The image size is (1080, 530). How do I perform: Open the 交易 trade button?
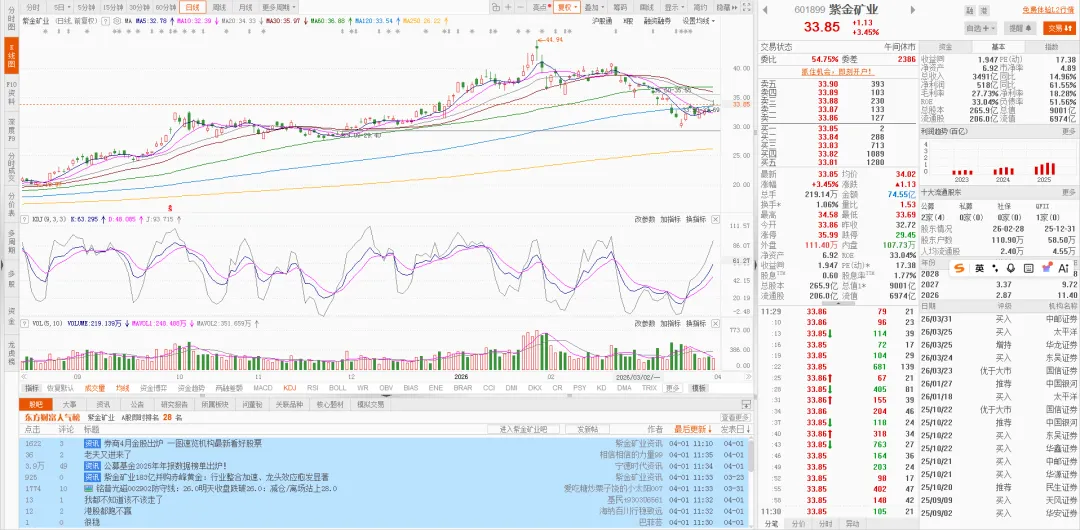tap(1059, 28)
